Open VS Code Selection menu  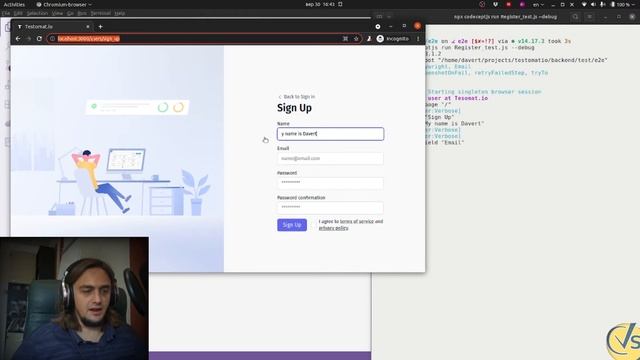pyautogui.click(x=37, y=13)
